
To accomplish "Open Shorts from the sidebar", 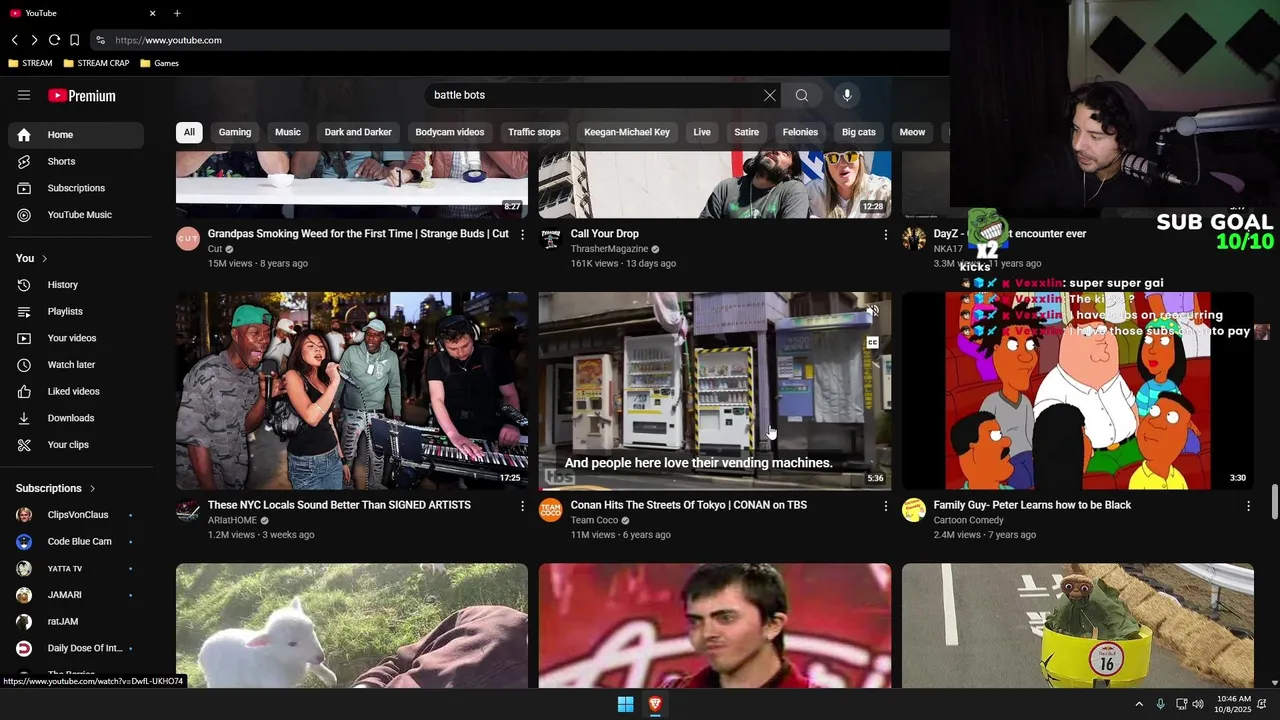I will (76, 161).
